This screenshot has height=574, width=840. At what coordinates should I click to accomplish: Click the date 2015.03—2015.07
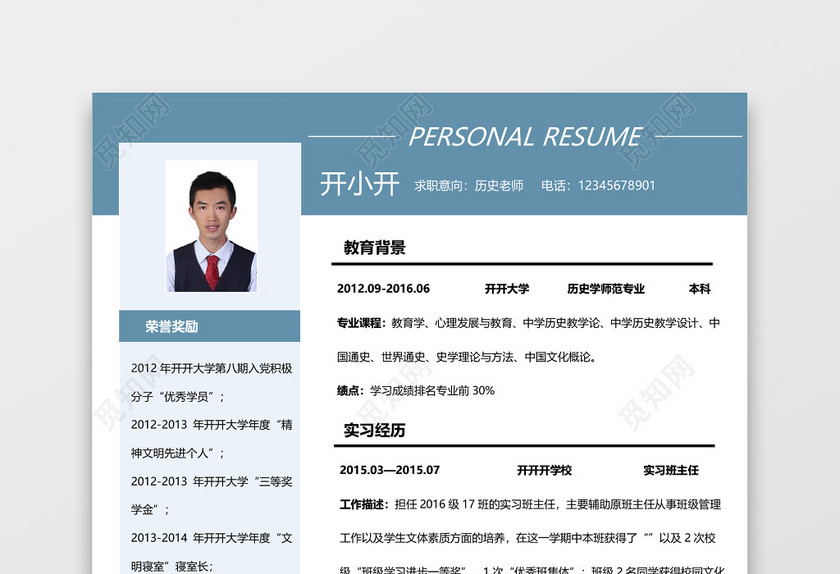tap(389, 470)
